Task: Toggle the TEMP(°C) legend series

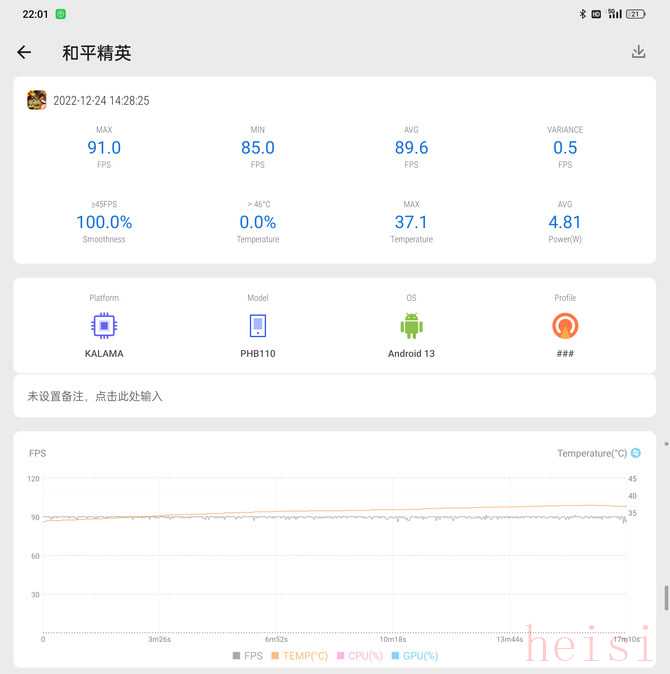Action: (x=300, y=656)
